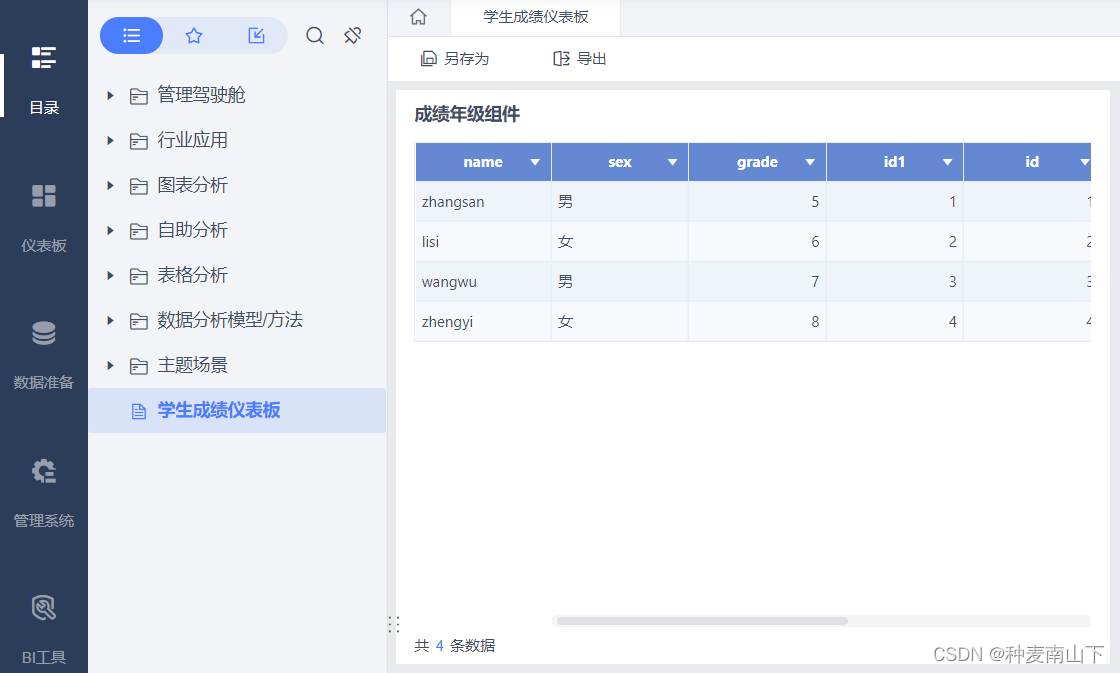The height and width of the screenshot is (673, 1120).
Task: Open the name column filter dropdown
Action: 535,161
